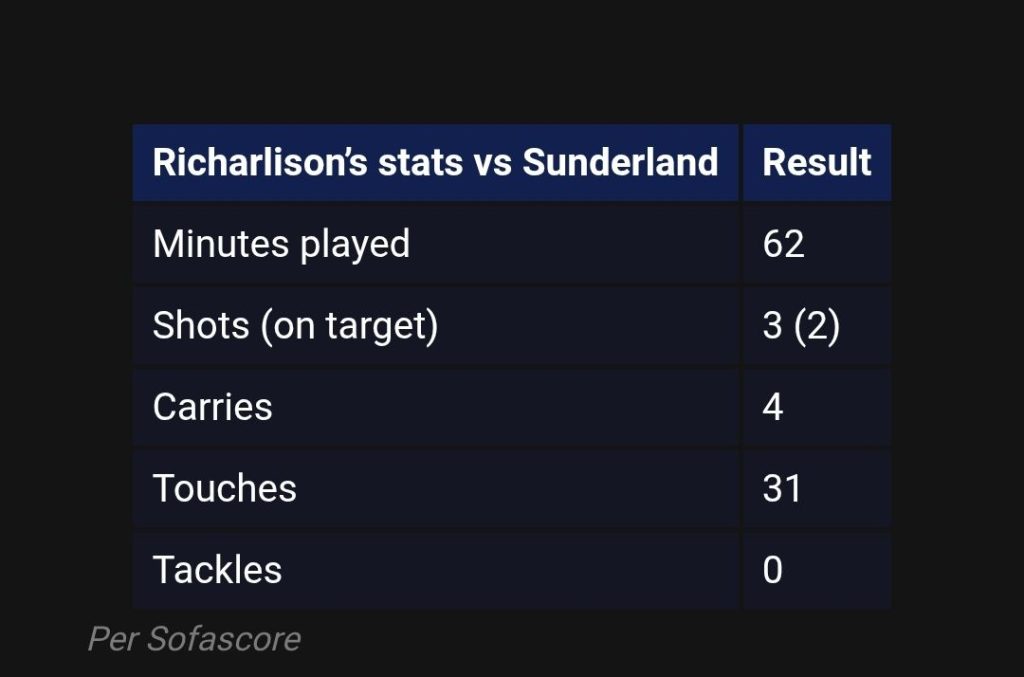1024x677 pixels.
Task: Click the "Touches" row label
Action: [225, 488]
